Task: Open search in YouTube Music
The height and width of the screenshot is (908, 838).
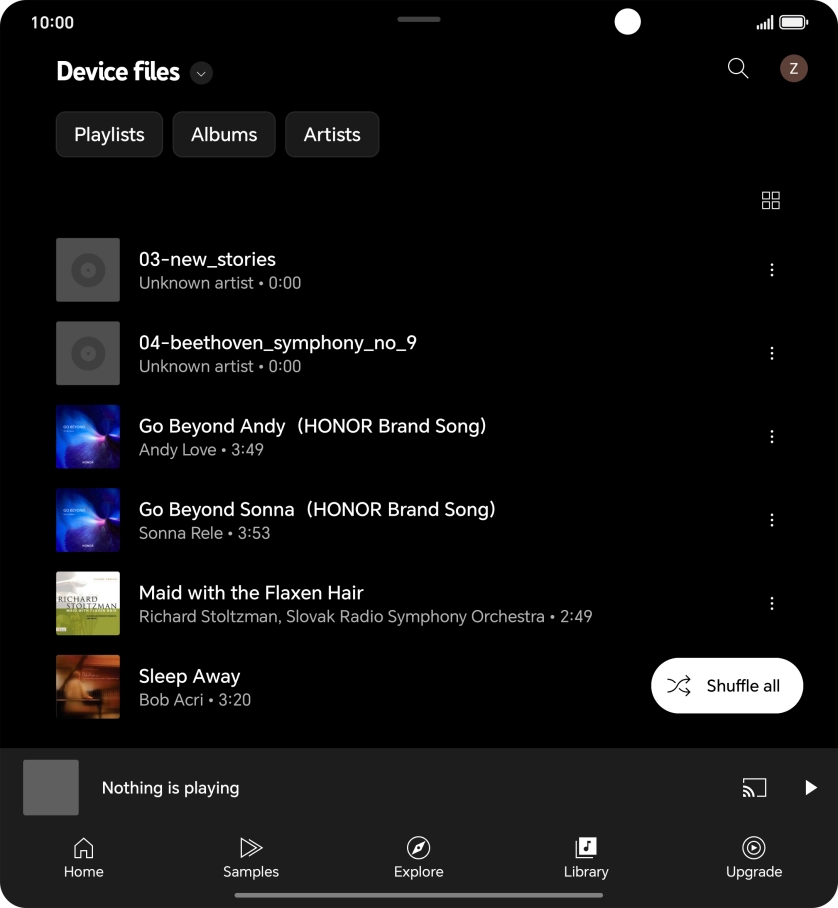Action: coord(737,68)
